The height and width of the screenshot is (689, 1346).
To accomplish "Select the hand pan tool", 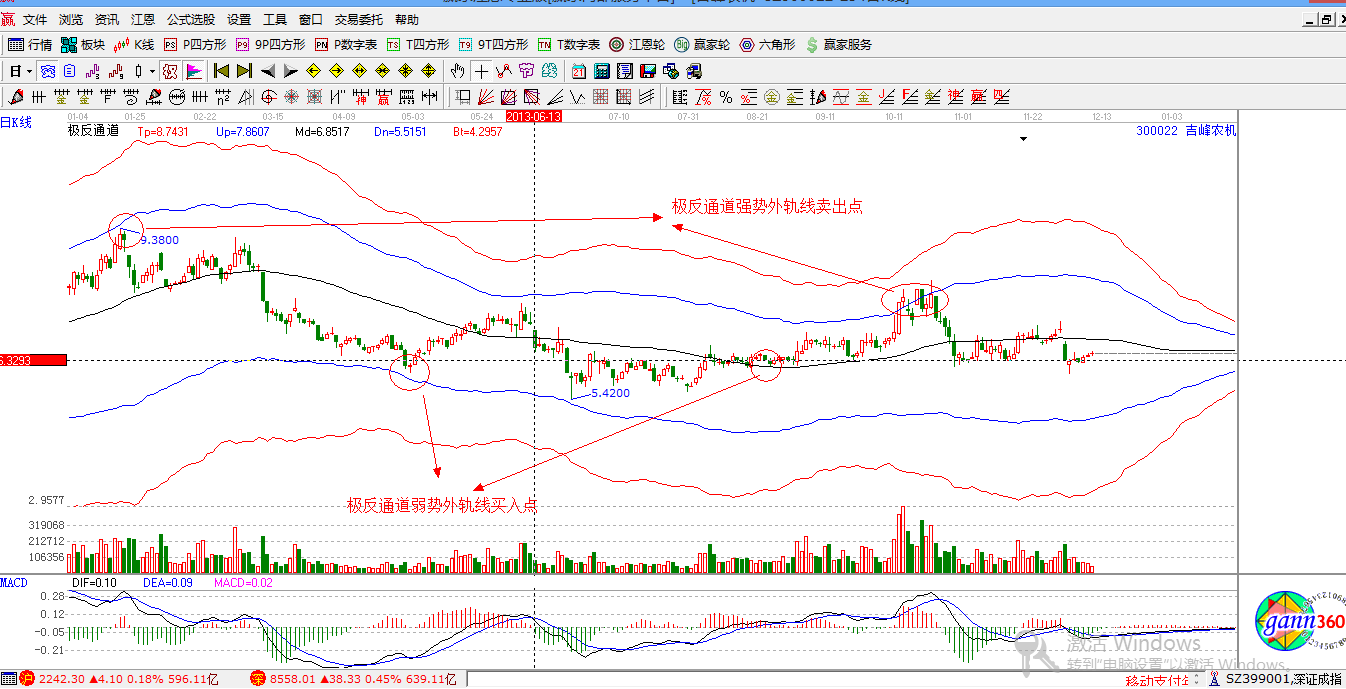I will pyautogui.click(x=458, y=71).
